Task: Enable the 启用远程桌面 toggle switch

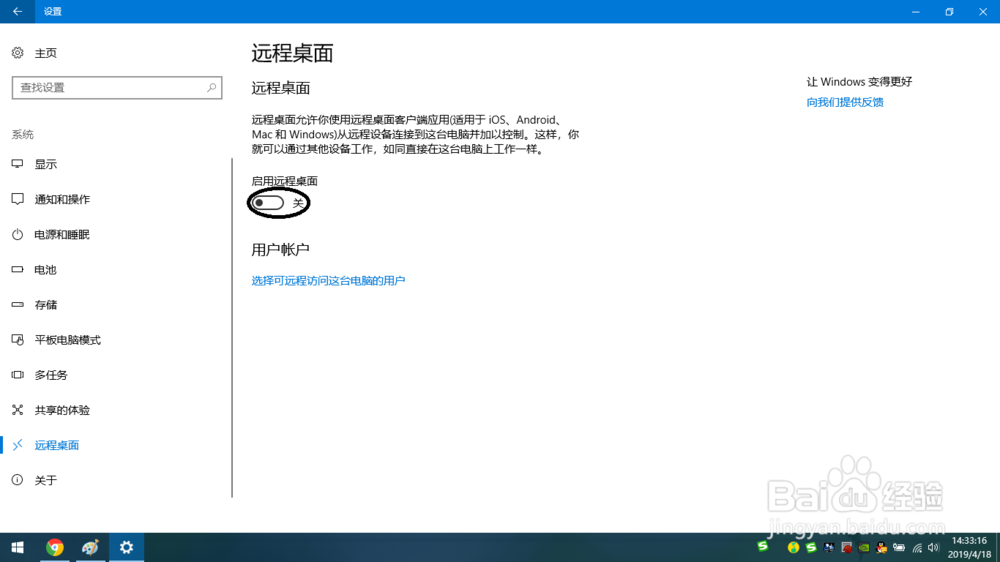Action: [267, 203]
